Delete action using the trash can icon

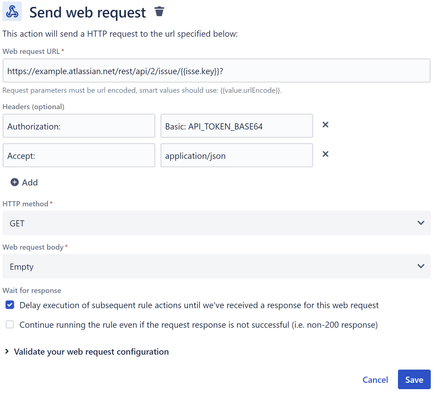tap(159, 11)
